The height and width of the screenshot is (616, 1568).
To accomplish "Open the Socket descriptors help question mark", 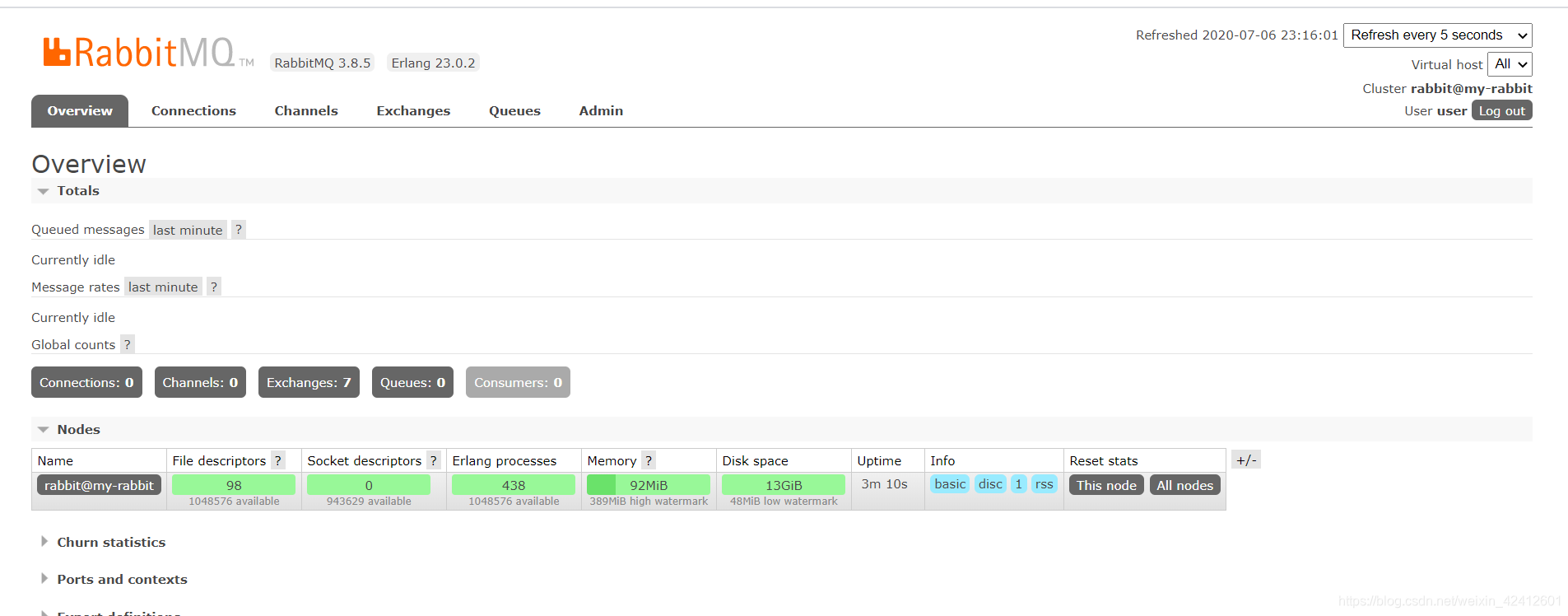I will coord(434,460).
